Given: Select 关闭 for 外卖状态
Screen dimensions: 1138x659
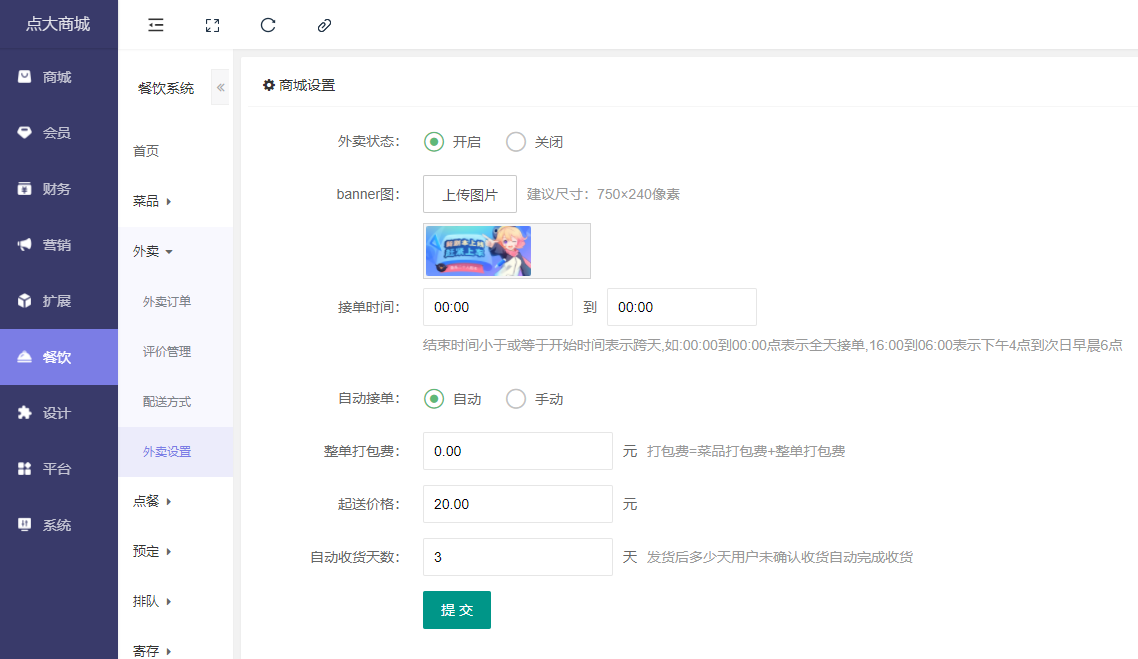Looking at the screenshot, I should 516,142.
